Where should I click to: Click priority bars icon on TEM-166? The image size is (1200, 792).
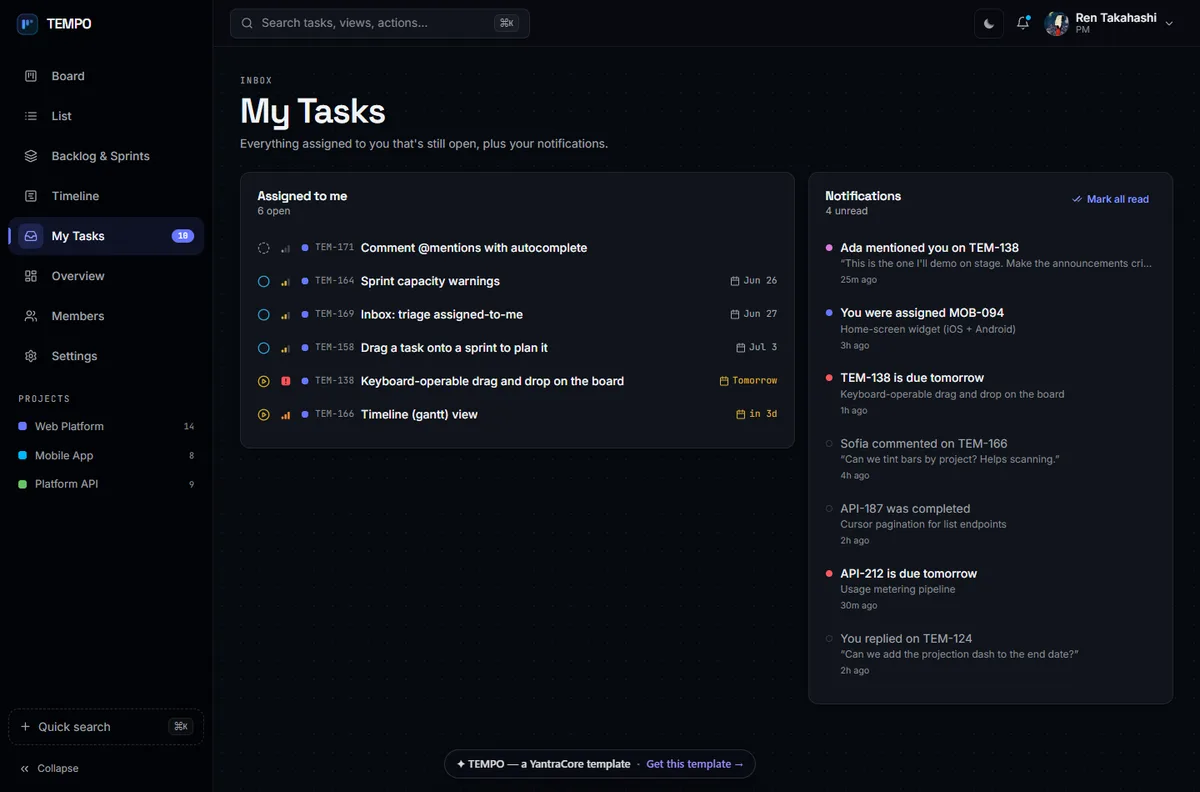click(286, 414)
